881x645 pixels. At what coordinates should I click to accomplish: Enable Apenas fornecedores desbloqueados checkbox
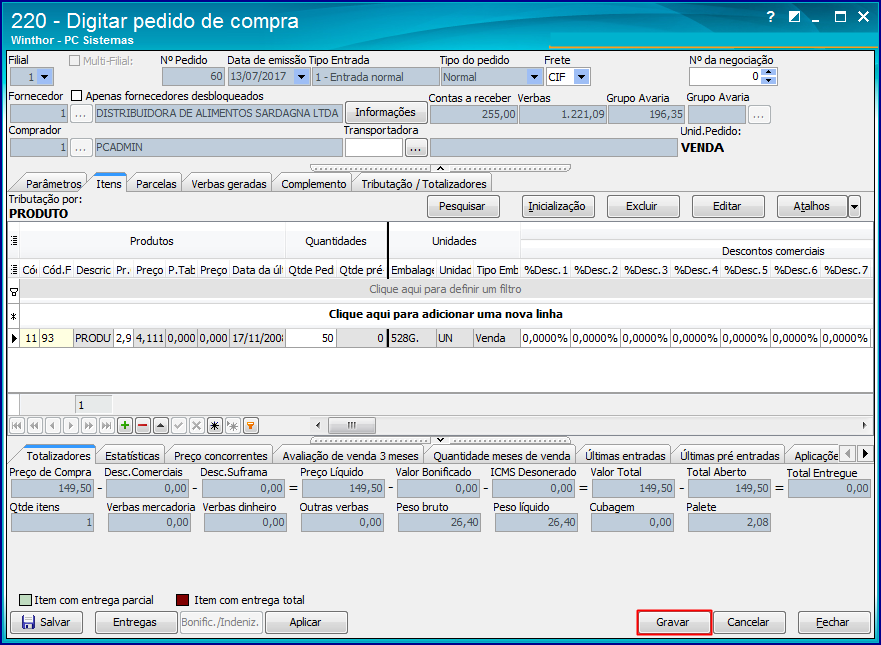[x=77, y=96]
